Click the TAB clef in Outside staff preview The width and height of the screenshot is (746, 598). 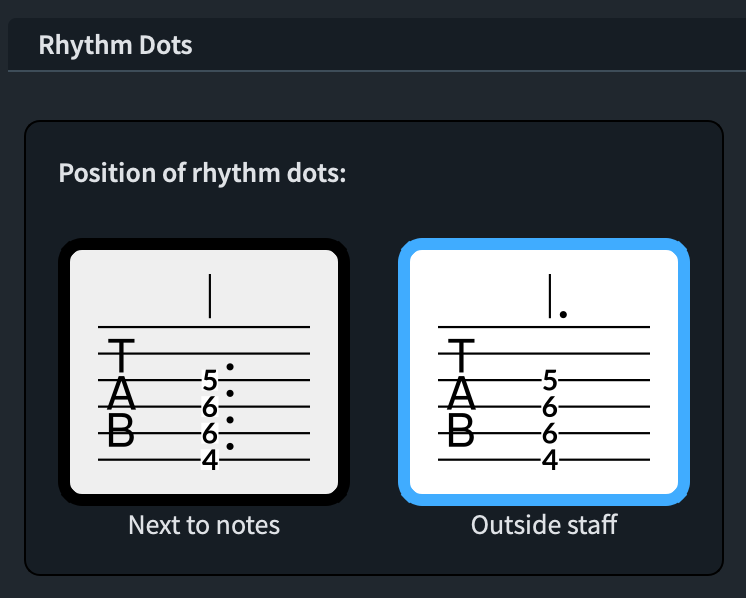[x=461, y=394]
